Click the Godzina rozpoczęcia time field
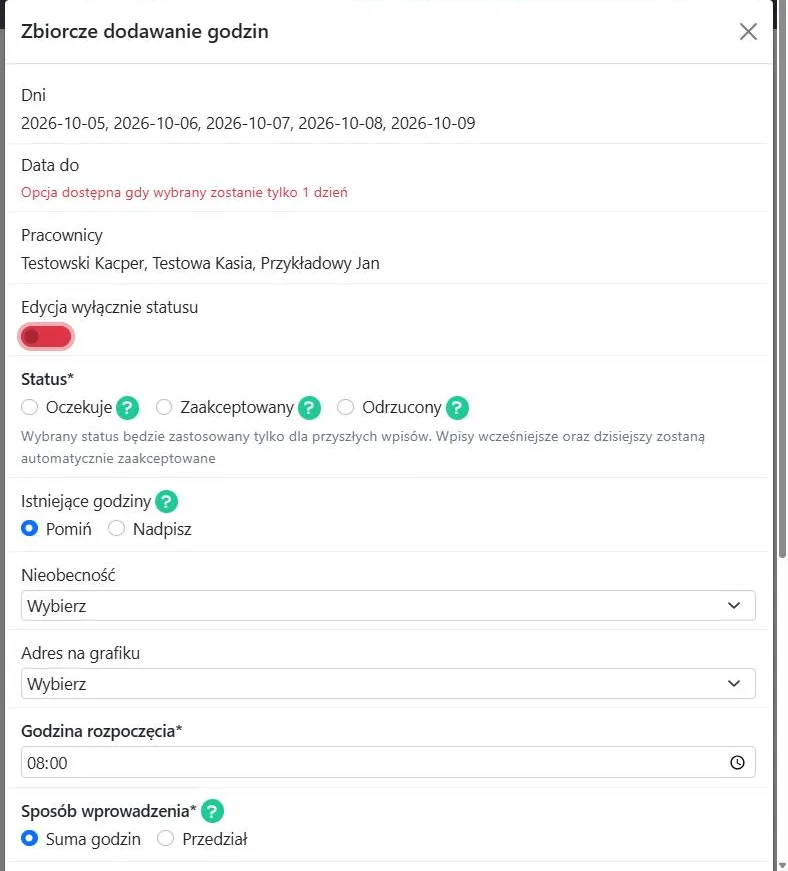Viewport: 788px width, 871px height. (388, 762)
